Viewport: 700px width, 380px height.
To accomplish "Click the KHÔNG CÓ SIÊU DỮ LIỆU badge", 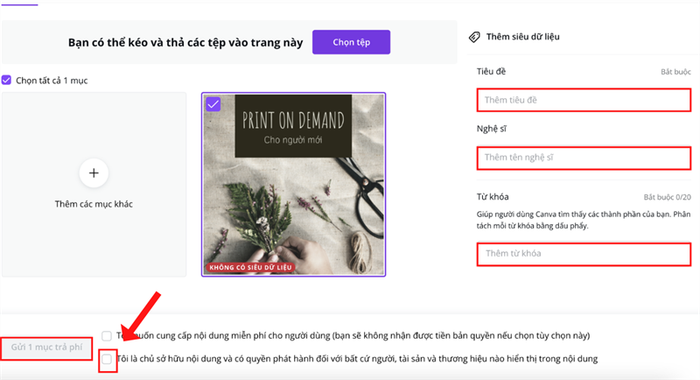I will [x=250, y=267].
